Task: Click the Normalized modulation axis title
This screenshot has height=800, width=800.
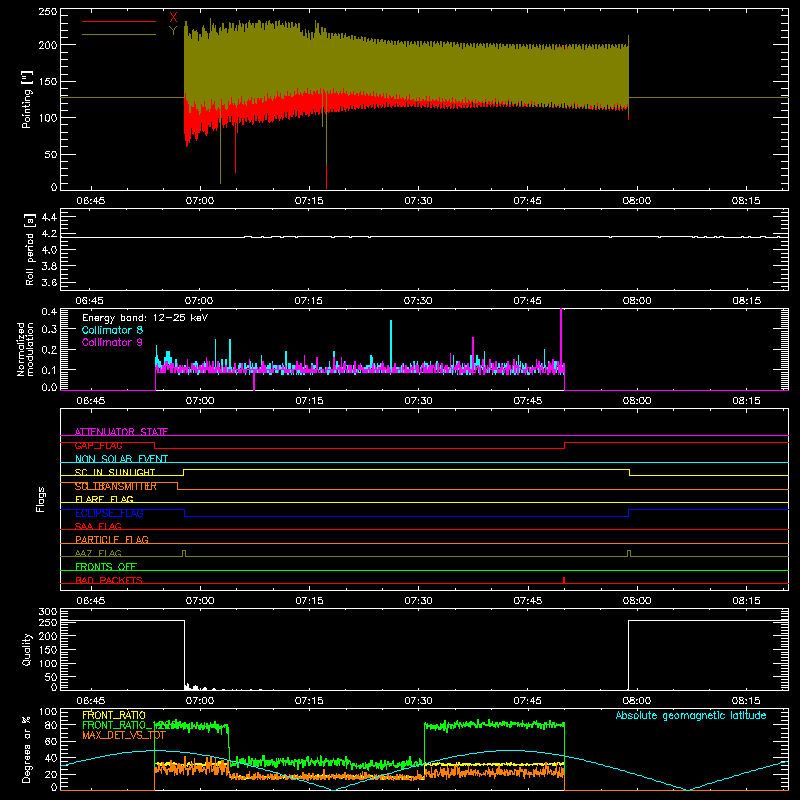Action: 25,349
